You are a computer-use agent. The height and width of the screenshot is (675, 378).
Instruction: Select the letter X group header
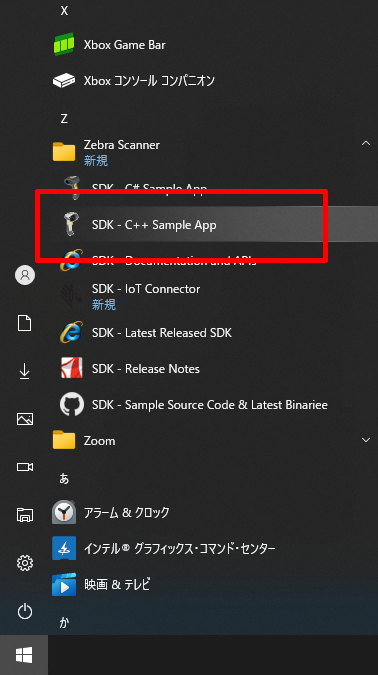tap(64, 11)
